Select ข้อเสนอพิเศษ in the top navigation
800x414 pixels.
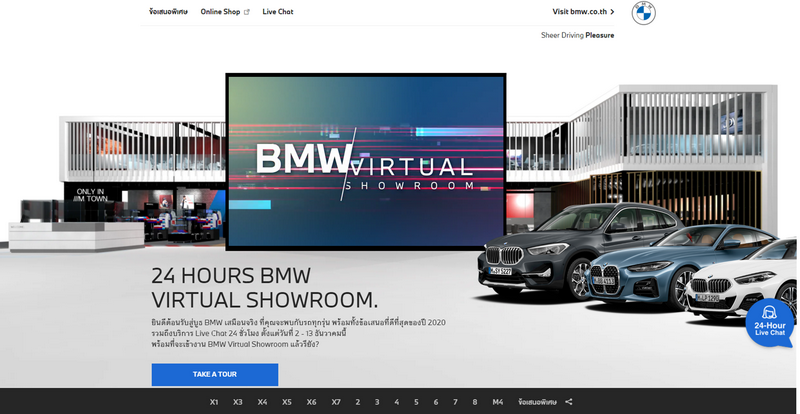[169, 12]
